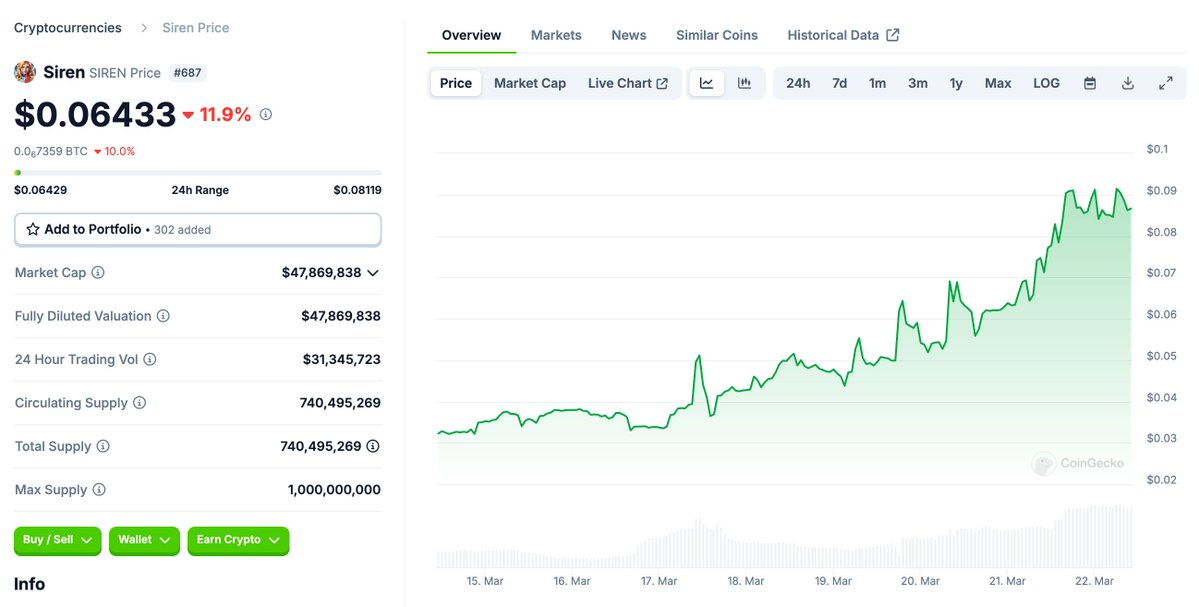1199x607 pixels.
Task: Click the $0.06429 24h low value
Action: 40,190
